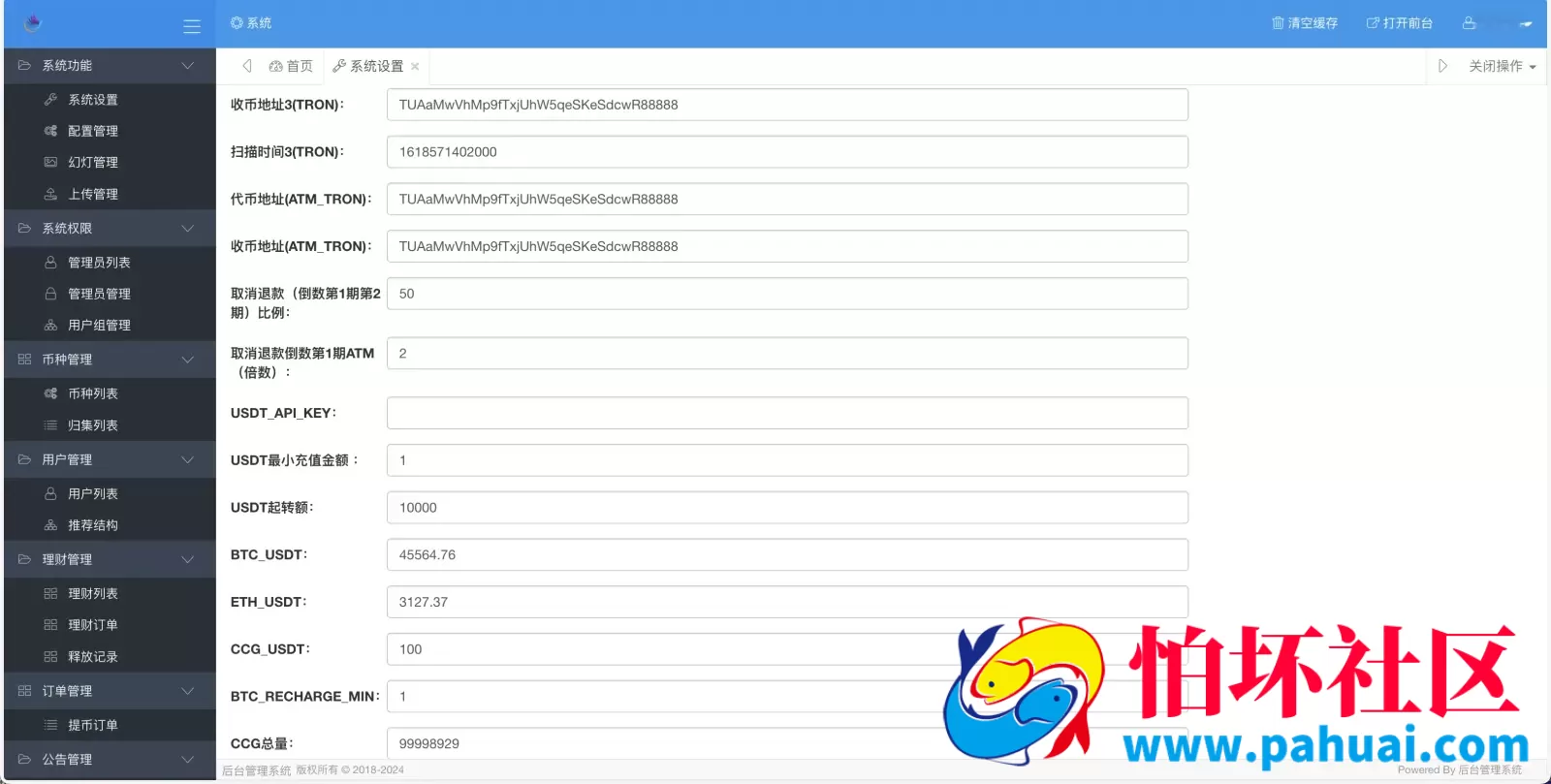
Task: Click the upload icon beside 上传管理
Action: click(50, 194)
